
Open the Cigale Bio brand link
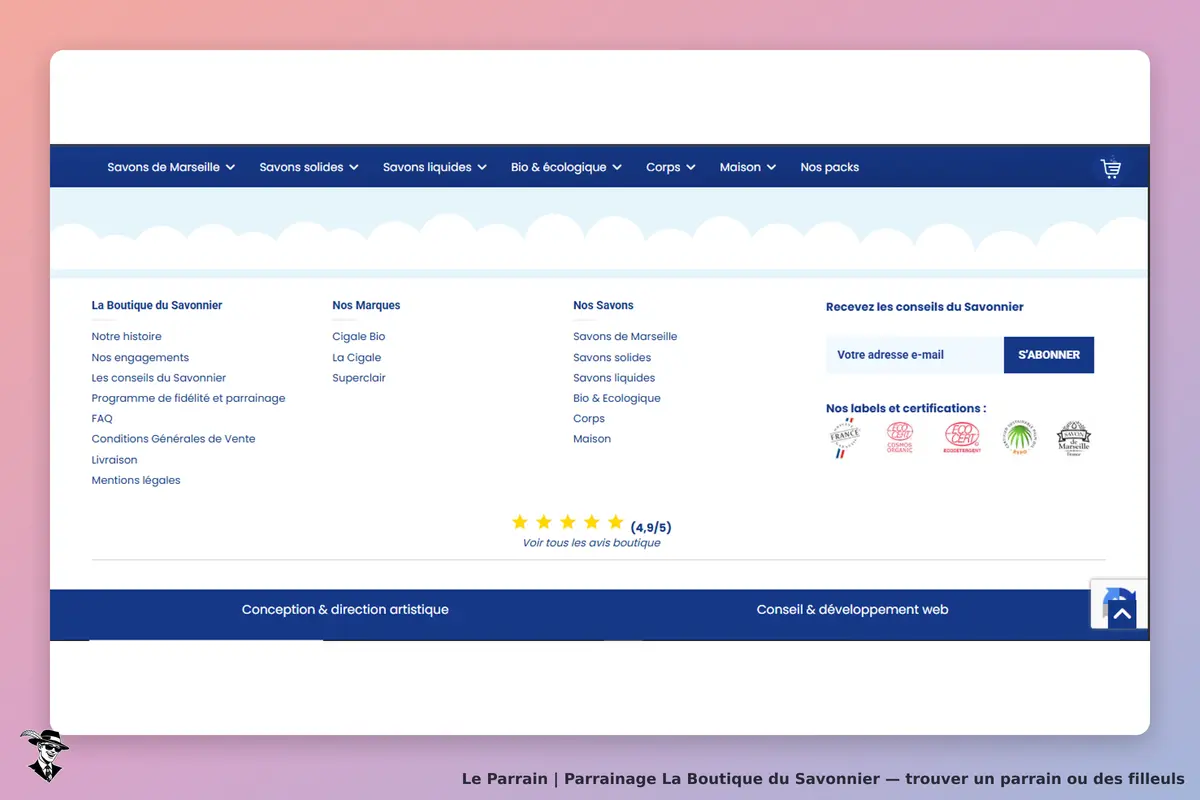pyautogui.click(x=359, y=337)
